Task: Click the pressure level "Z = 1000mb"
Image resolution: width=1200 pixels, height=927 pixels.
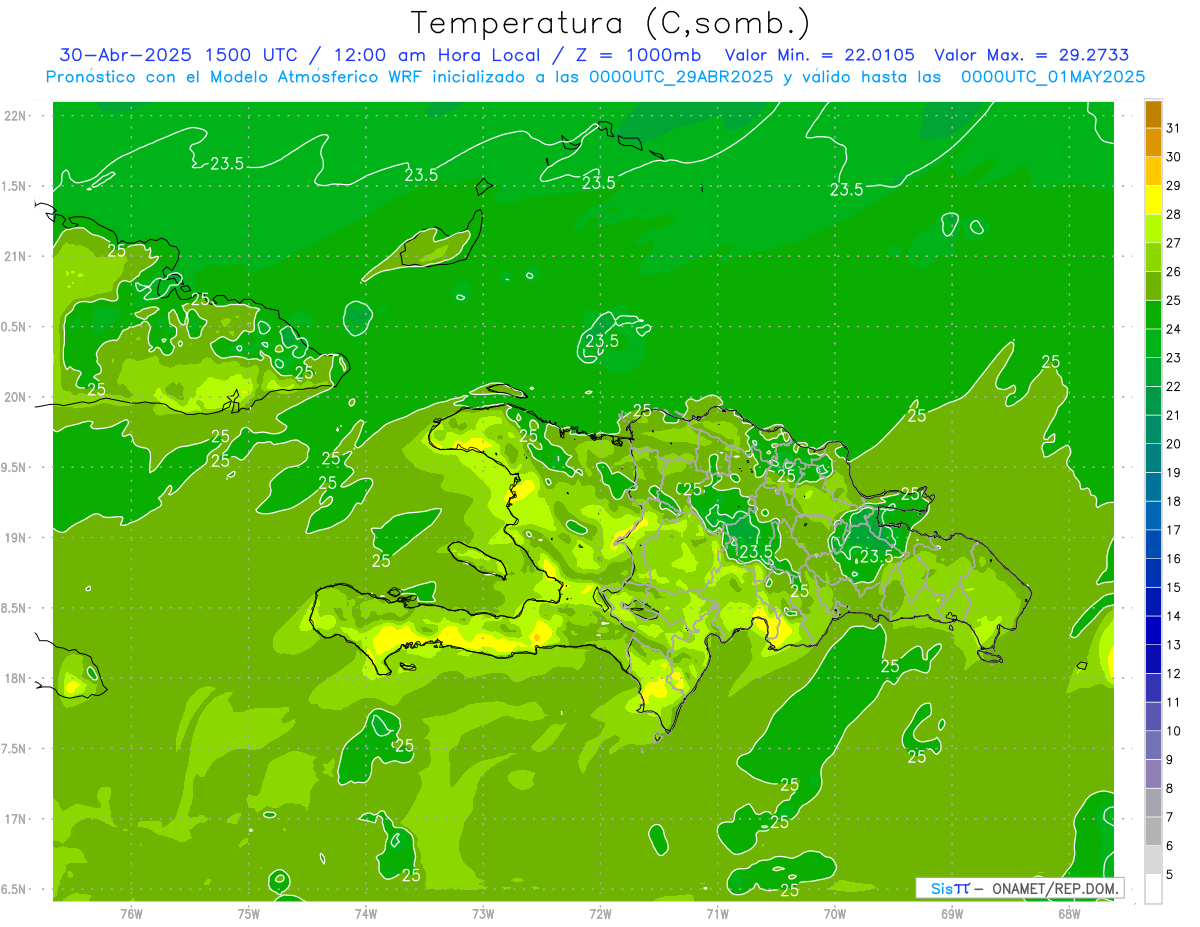Action: tap(635, 55)
